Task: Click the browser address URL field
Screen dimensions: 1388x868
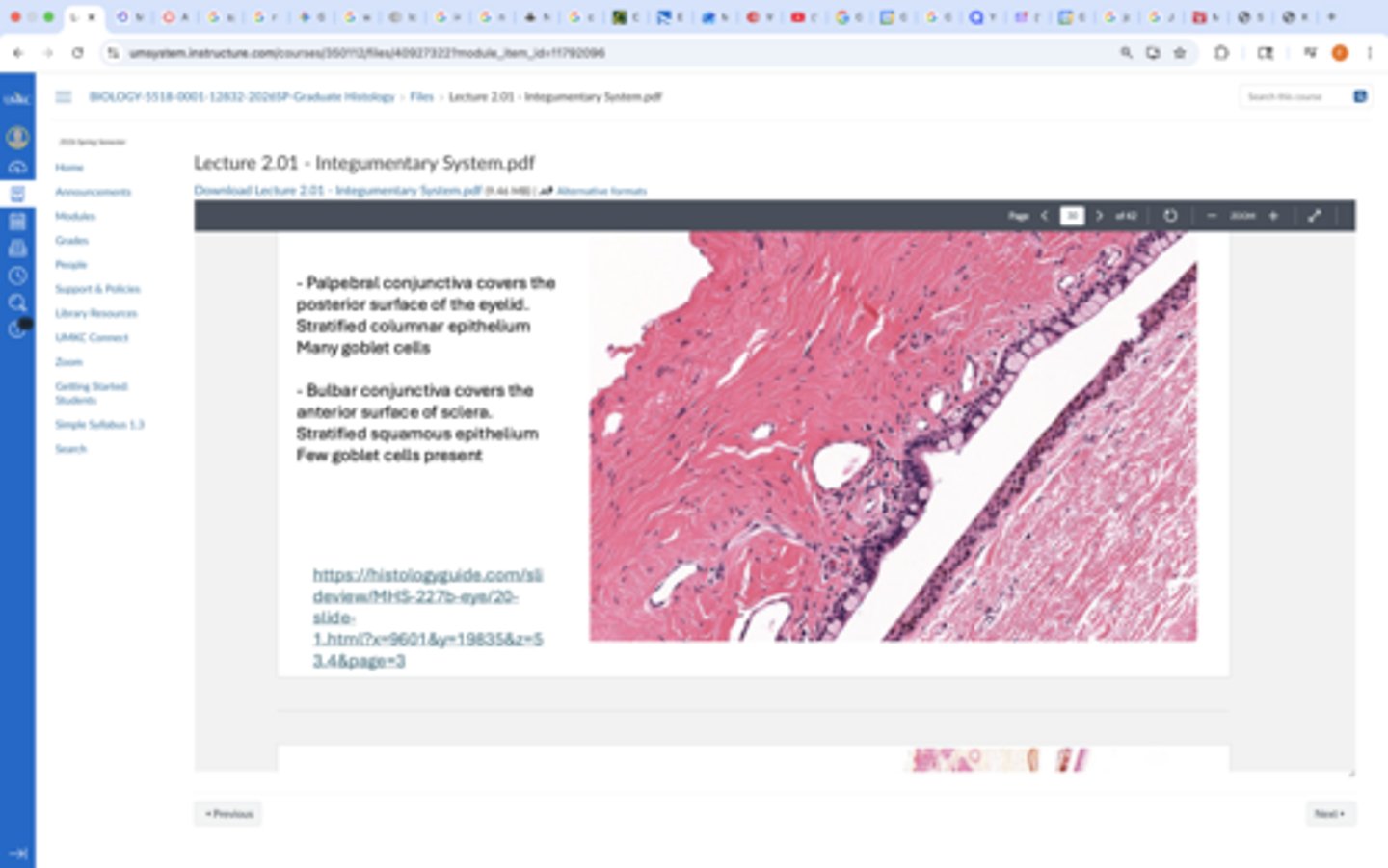Action: pyautogui.click(x=617, y=53)
